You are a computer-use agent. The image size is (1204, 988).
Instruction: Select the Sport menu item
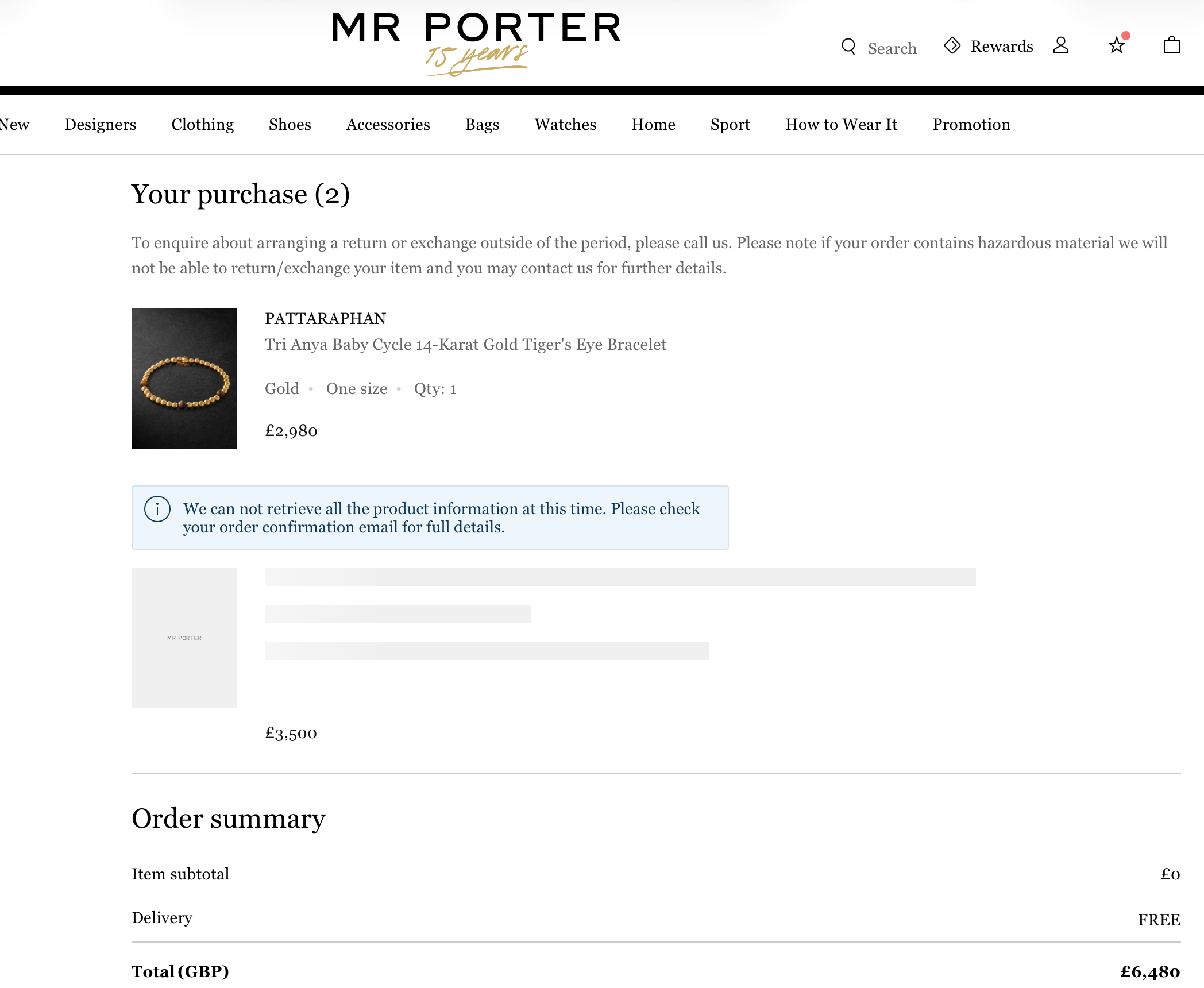[730, 125]
